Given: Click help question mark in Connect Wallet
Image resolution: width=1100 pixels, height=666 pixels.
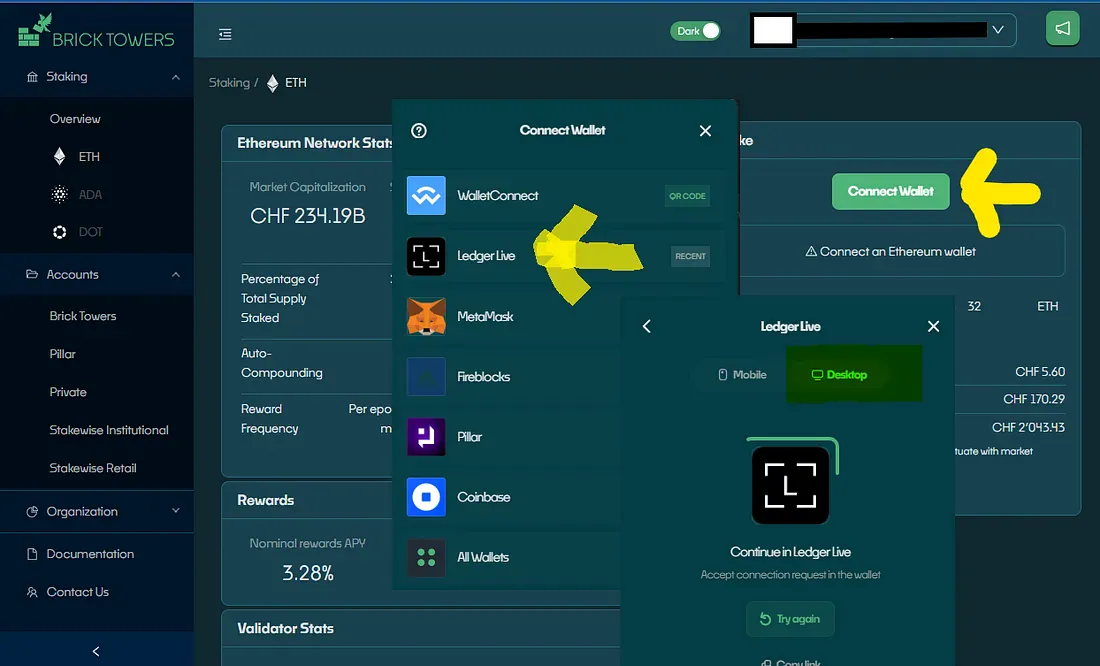Looking at the screenshot, I should click(x=419, y=131).
